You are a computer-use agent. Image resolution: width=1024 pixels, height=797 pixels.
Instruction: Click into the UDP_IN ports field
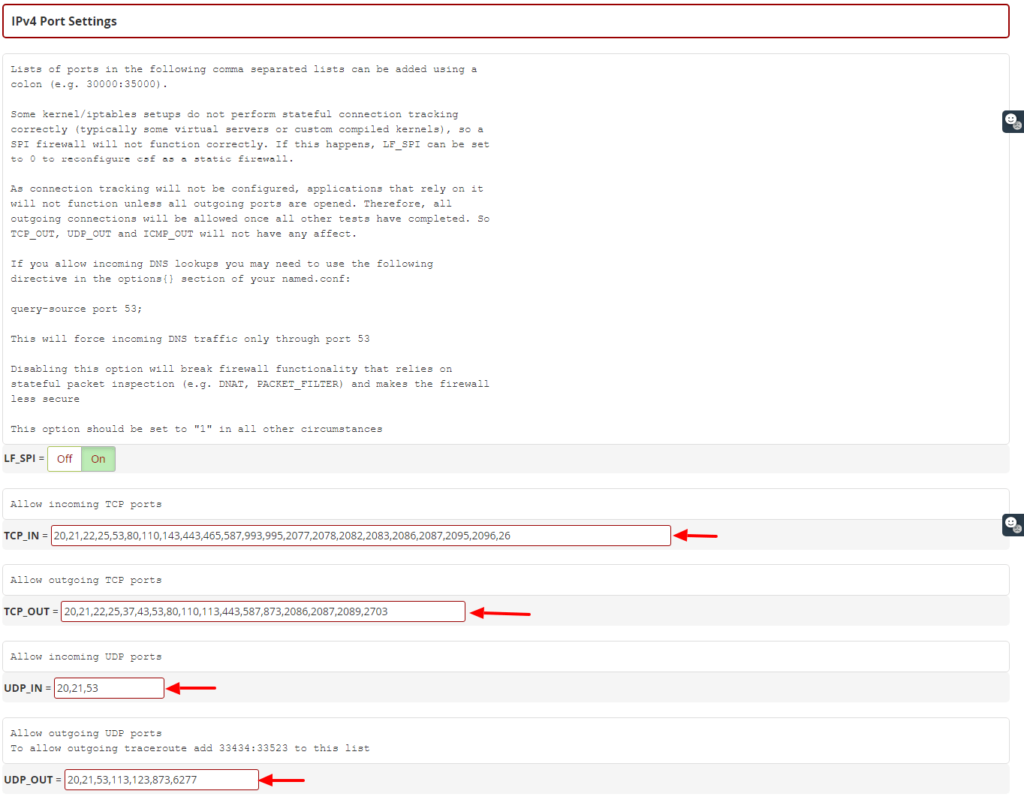(x=109, y=688)
